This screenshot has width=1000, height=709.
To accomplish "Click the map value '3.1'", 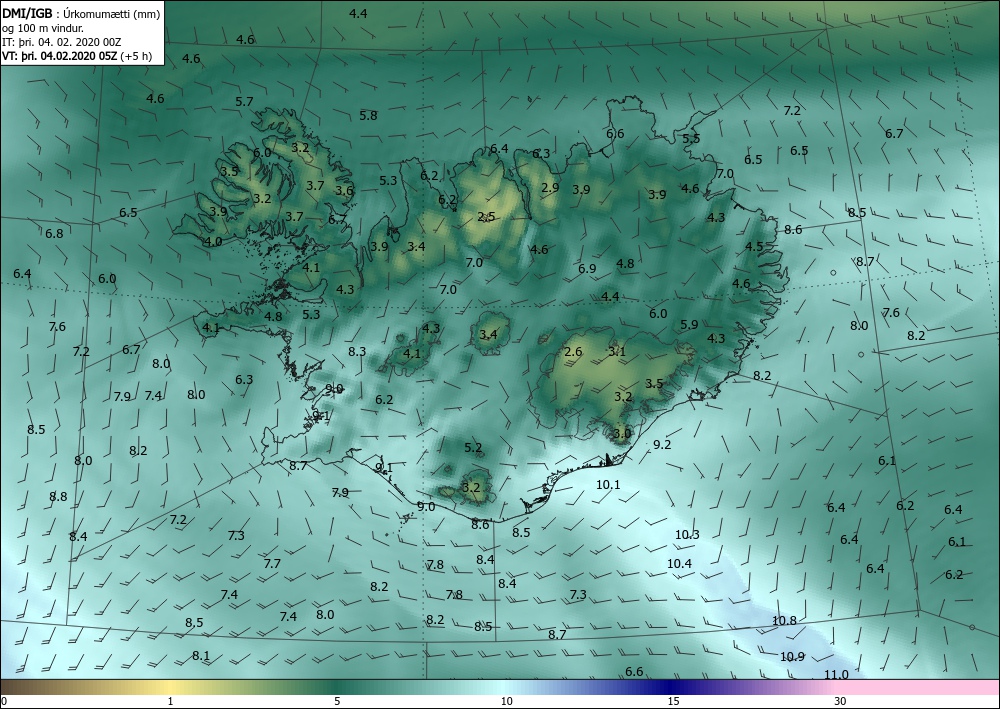I will (x=617, y=351).
